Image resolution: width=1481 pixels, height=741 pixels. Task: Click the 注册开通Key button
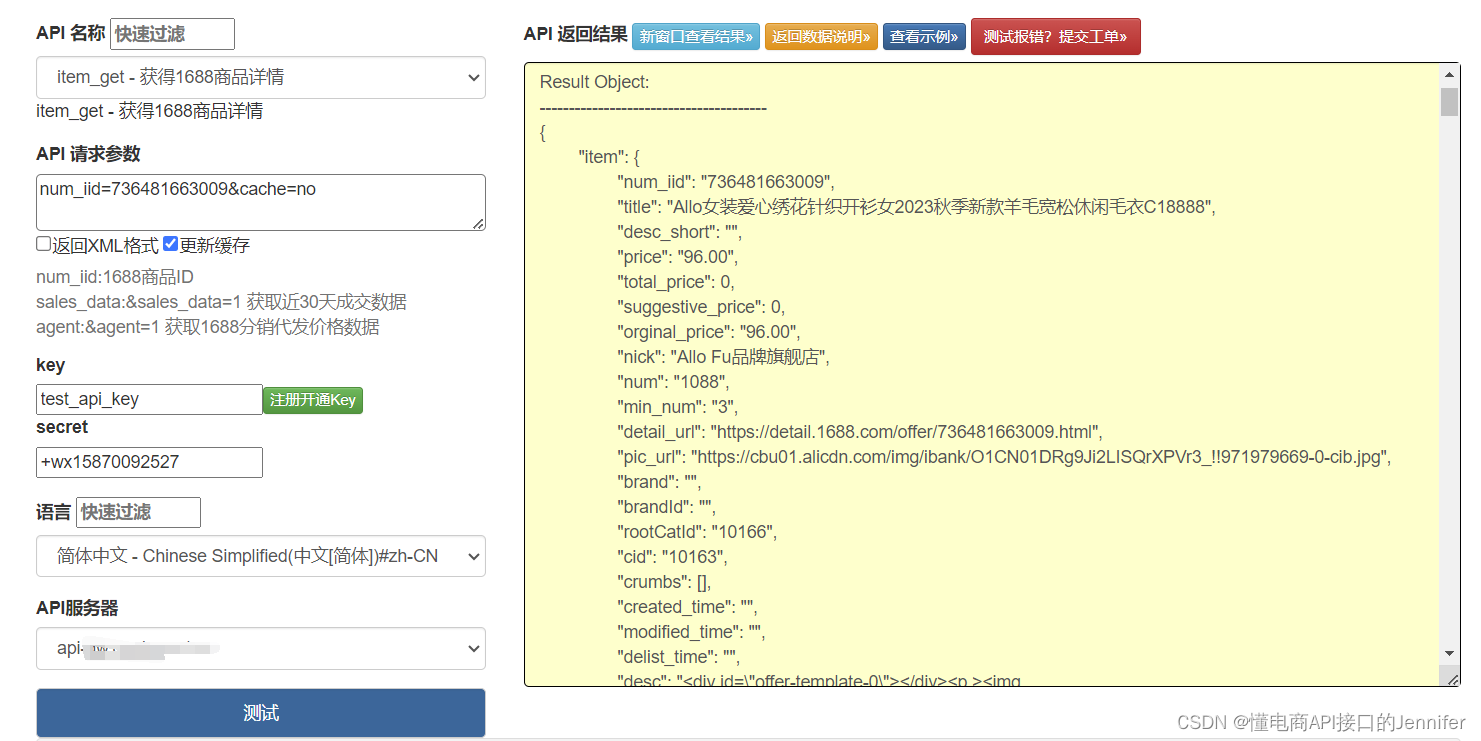(x=313, y=399)
